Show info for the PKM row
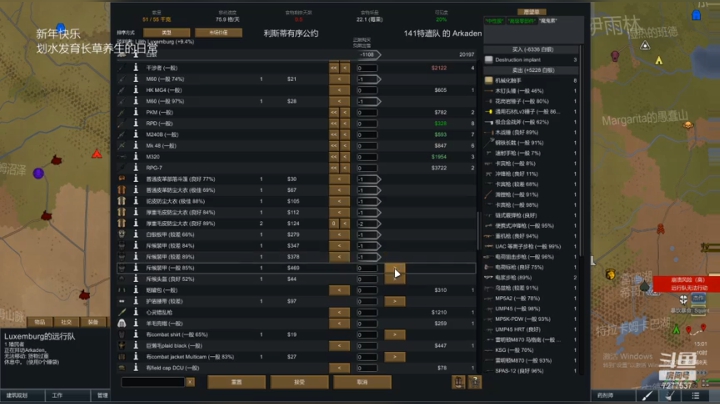The width and height of the screenshot is (720, 404). click(x=135, y=112)
